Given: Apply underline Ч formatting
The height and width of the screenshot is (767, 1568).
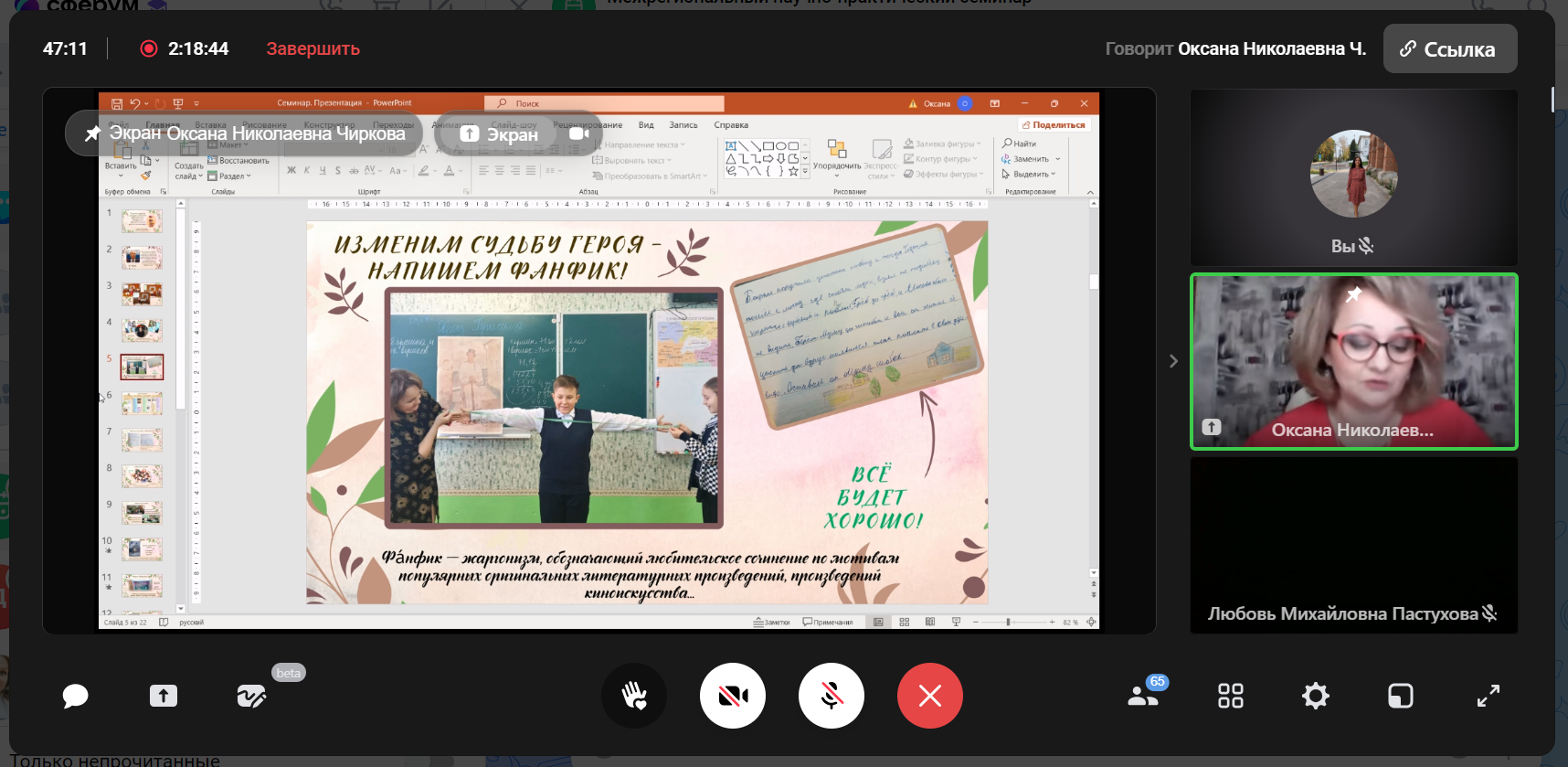Looking at the screenshot, I should click(323, 170).
